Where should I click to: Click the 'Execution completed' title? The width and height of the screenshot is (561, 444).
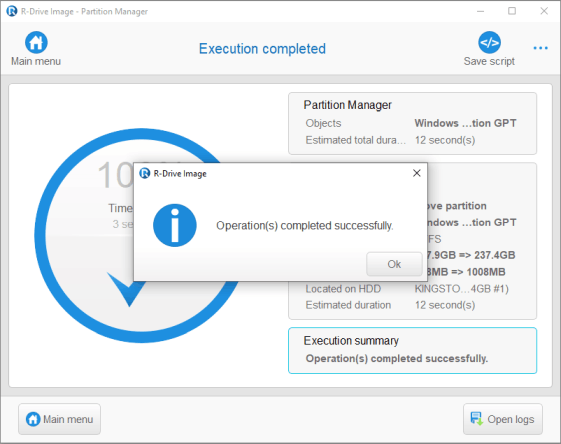coord(262,49)
